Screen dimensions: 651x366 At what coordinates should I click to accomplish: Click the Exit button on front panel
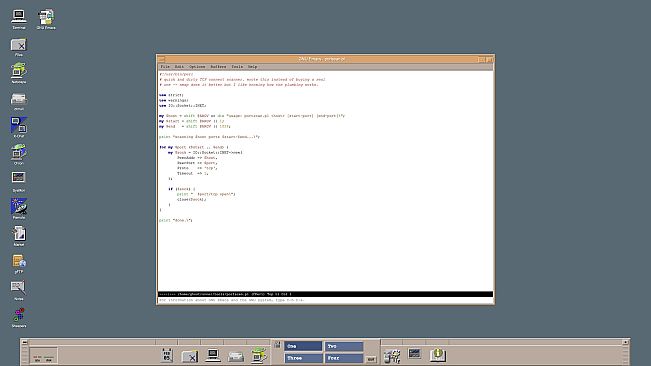coord(371,359)
